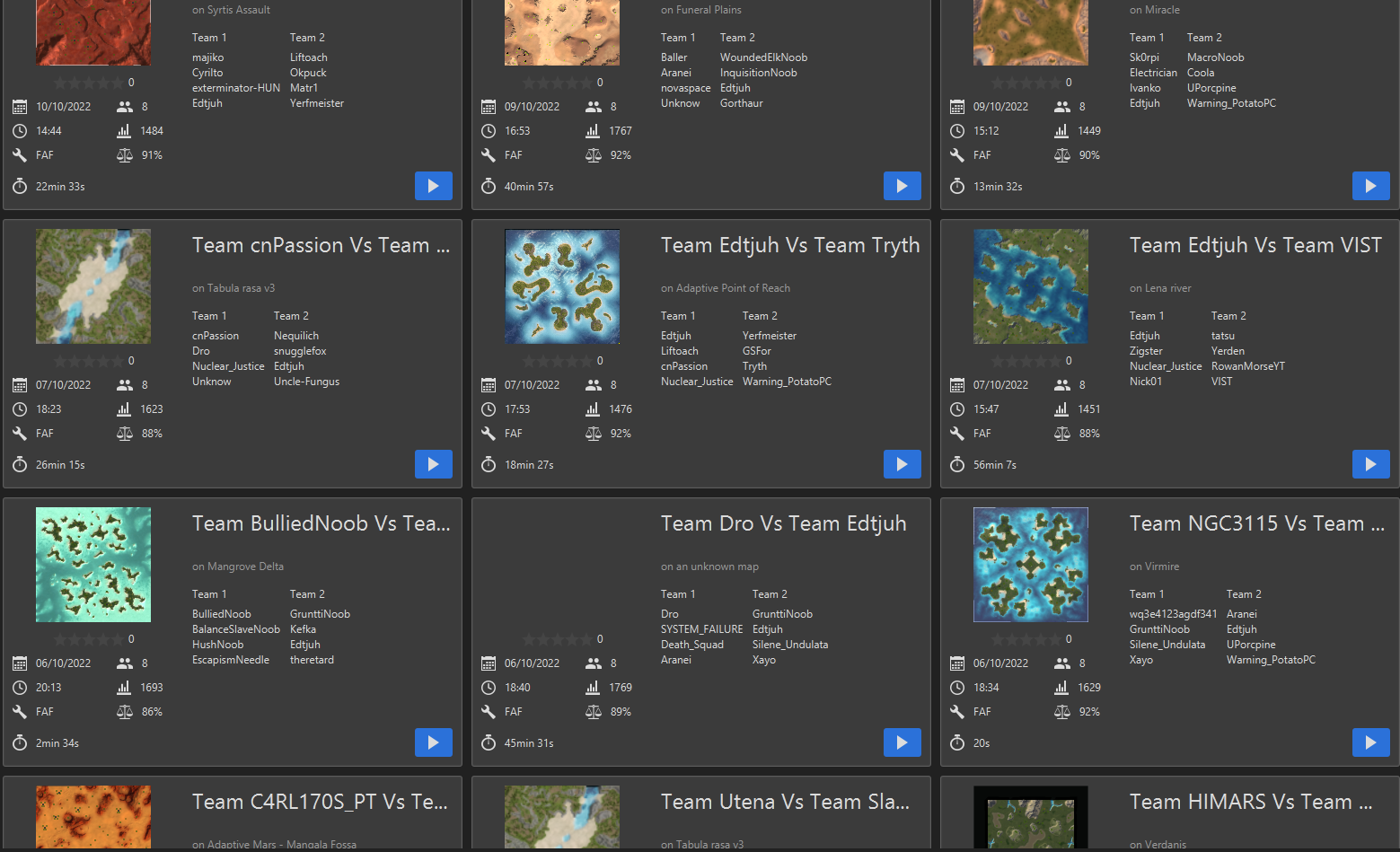Screen dimensions: 1400x852
Task: Open the Virmire map thumbnail
Action: coord(1031,565)
